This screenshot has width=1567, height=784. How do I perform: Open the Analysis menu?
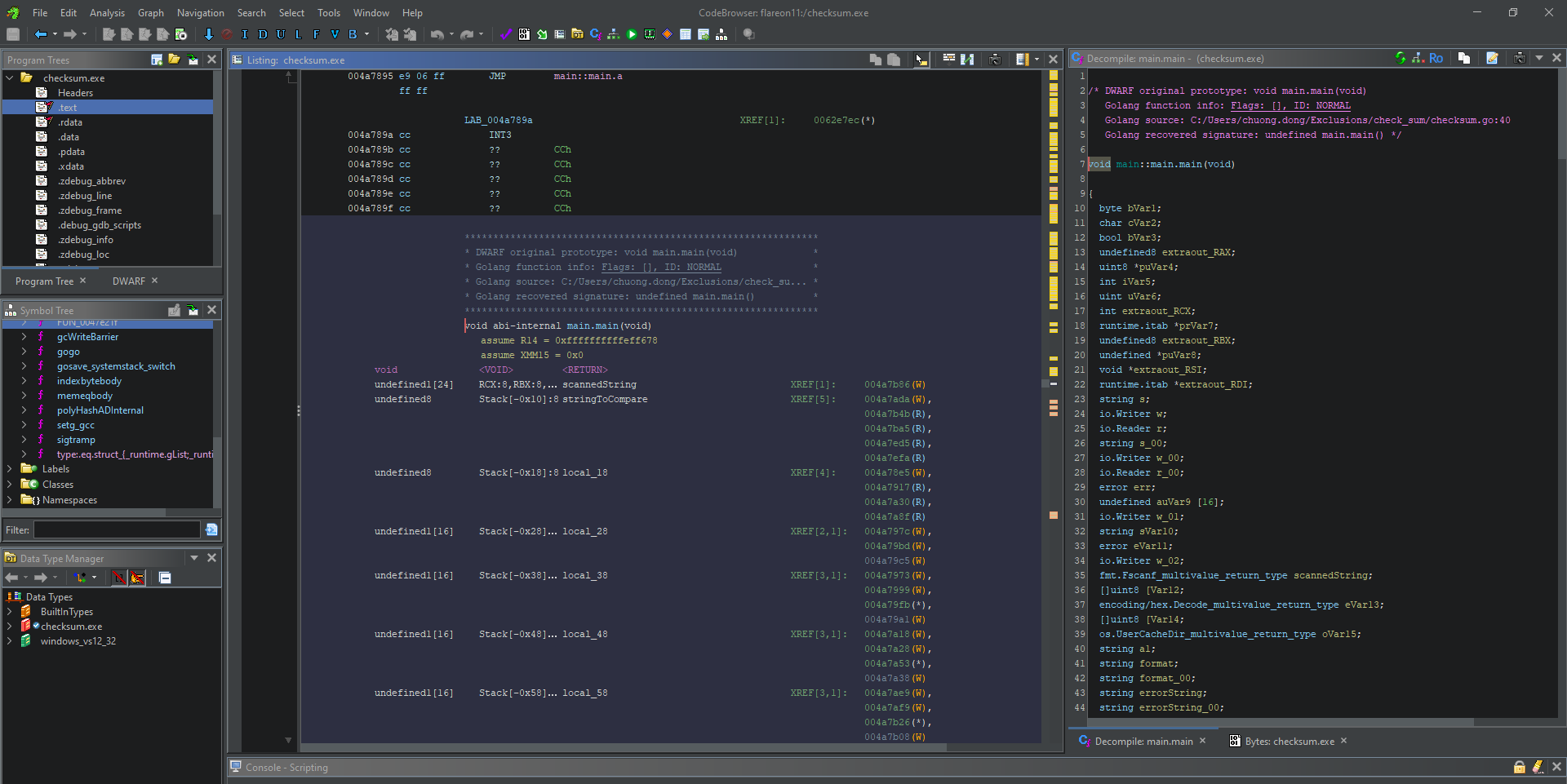(x=107, y=13)
